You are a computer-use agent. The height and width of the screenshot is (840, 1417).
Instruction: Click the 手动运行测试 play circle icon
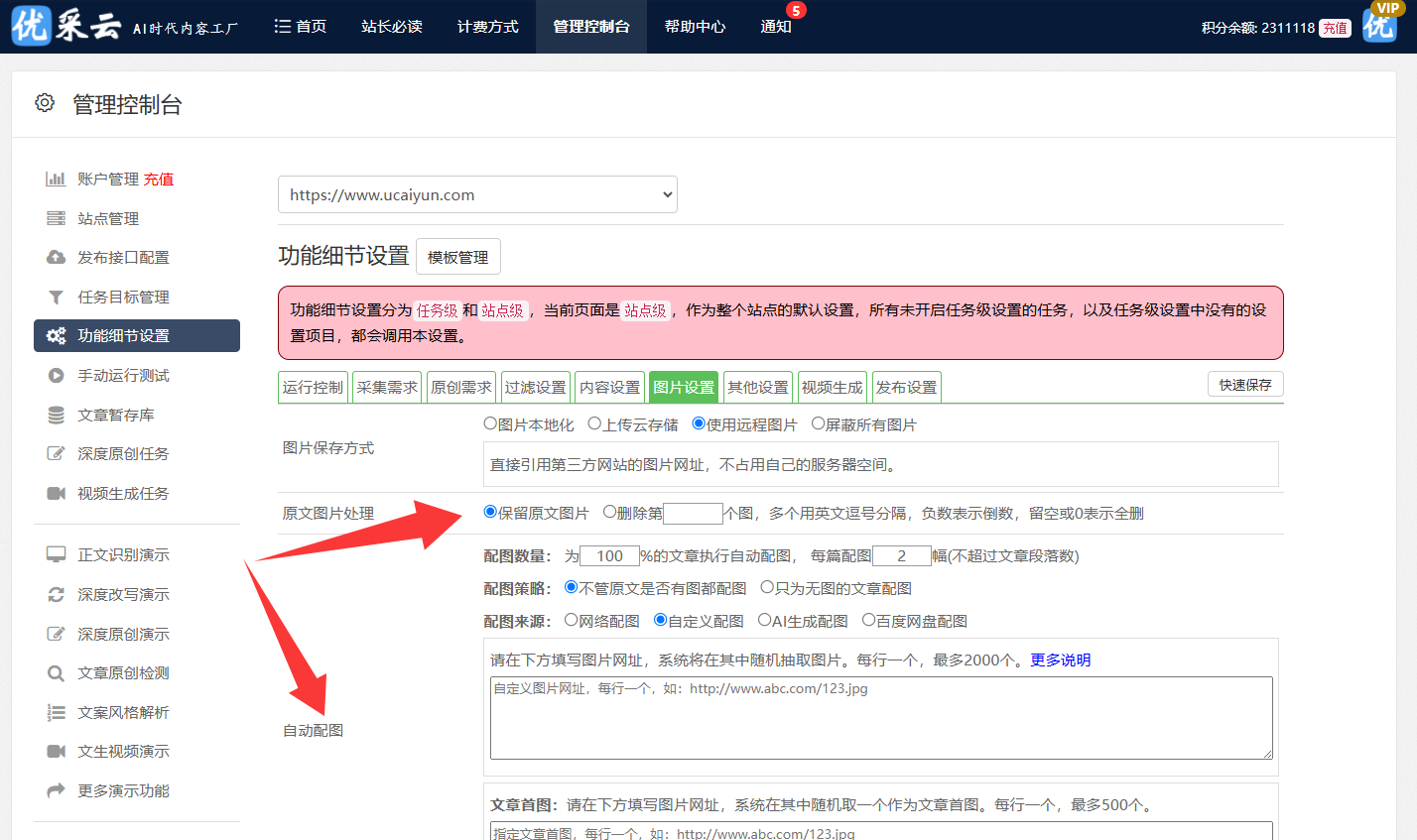pyautogui.click(x=56, y=376)
